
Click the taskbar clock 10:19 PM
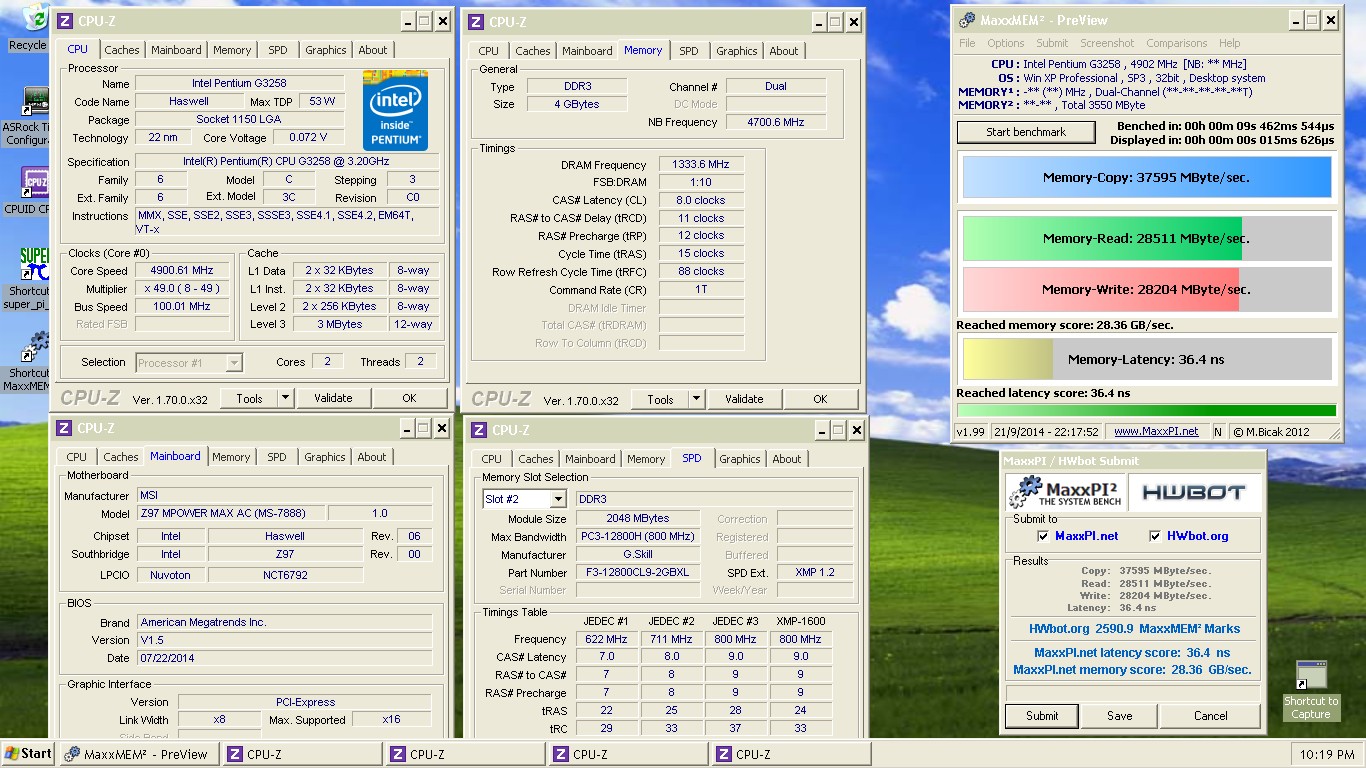point(1325,754)
